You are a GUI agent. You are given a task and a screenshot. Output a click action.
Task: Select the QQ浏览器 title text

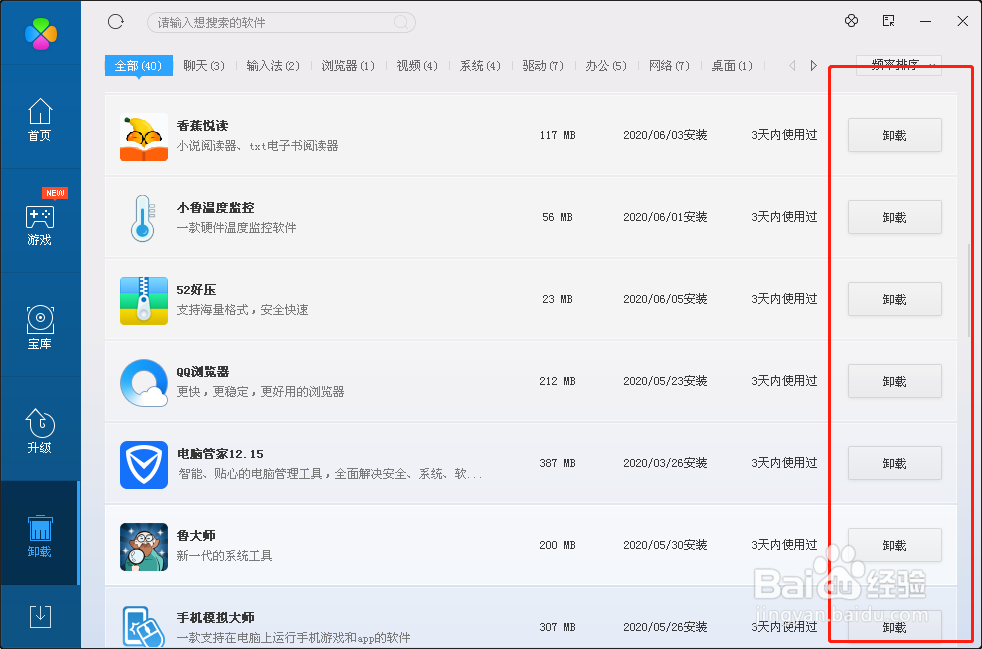coord(202,372)
